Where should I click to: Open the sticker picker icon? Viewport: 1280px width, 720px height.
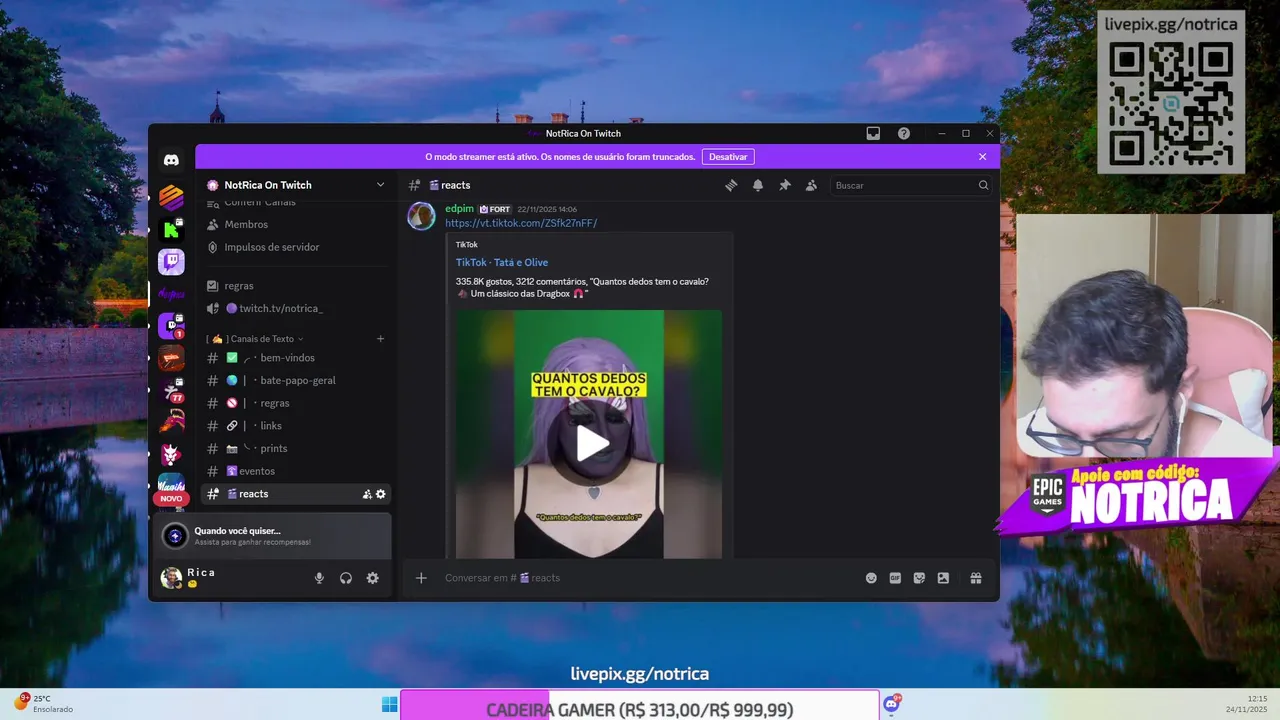pos(919,578)
